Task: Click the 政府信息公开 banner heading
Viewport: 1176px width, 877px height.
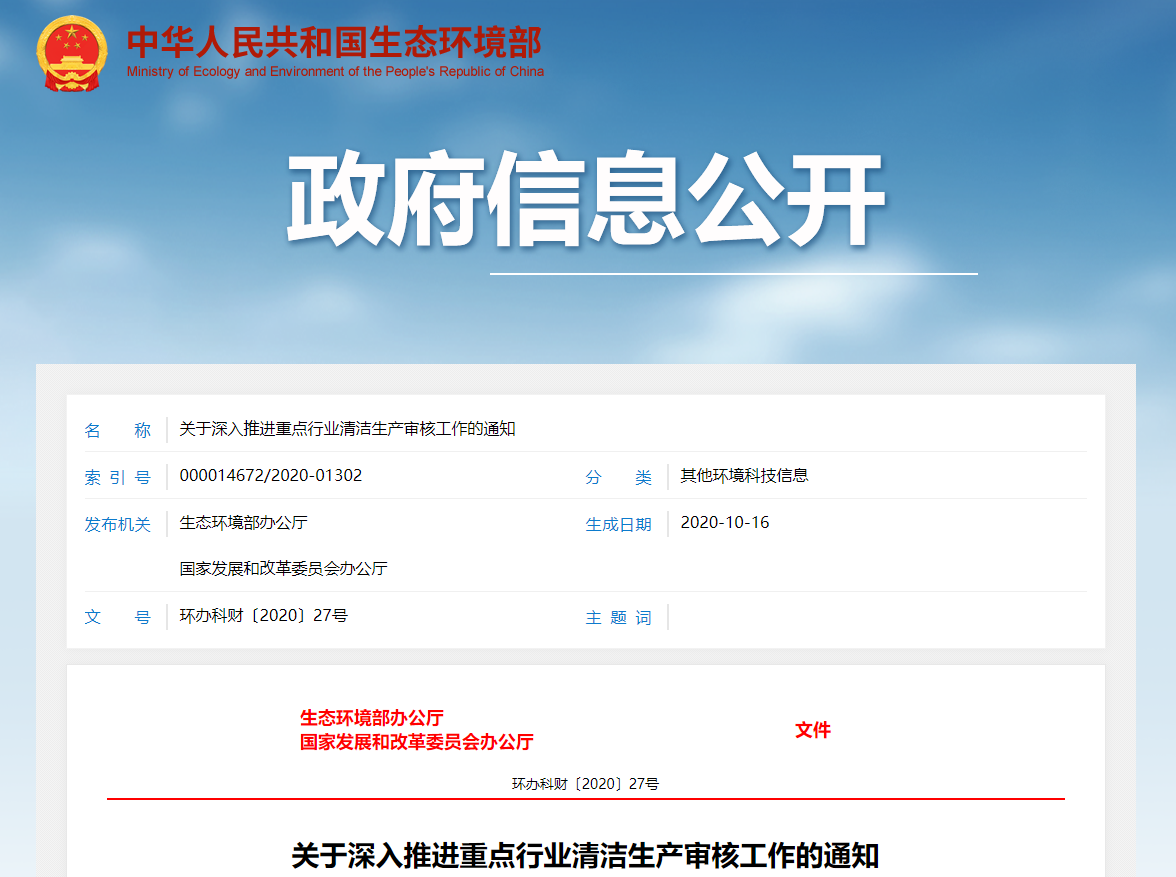Action: click(586, 199)
